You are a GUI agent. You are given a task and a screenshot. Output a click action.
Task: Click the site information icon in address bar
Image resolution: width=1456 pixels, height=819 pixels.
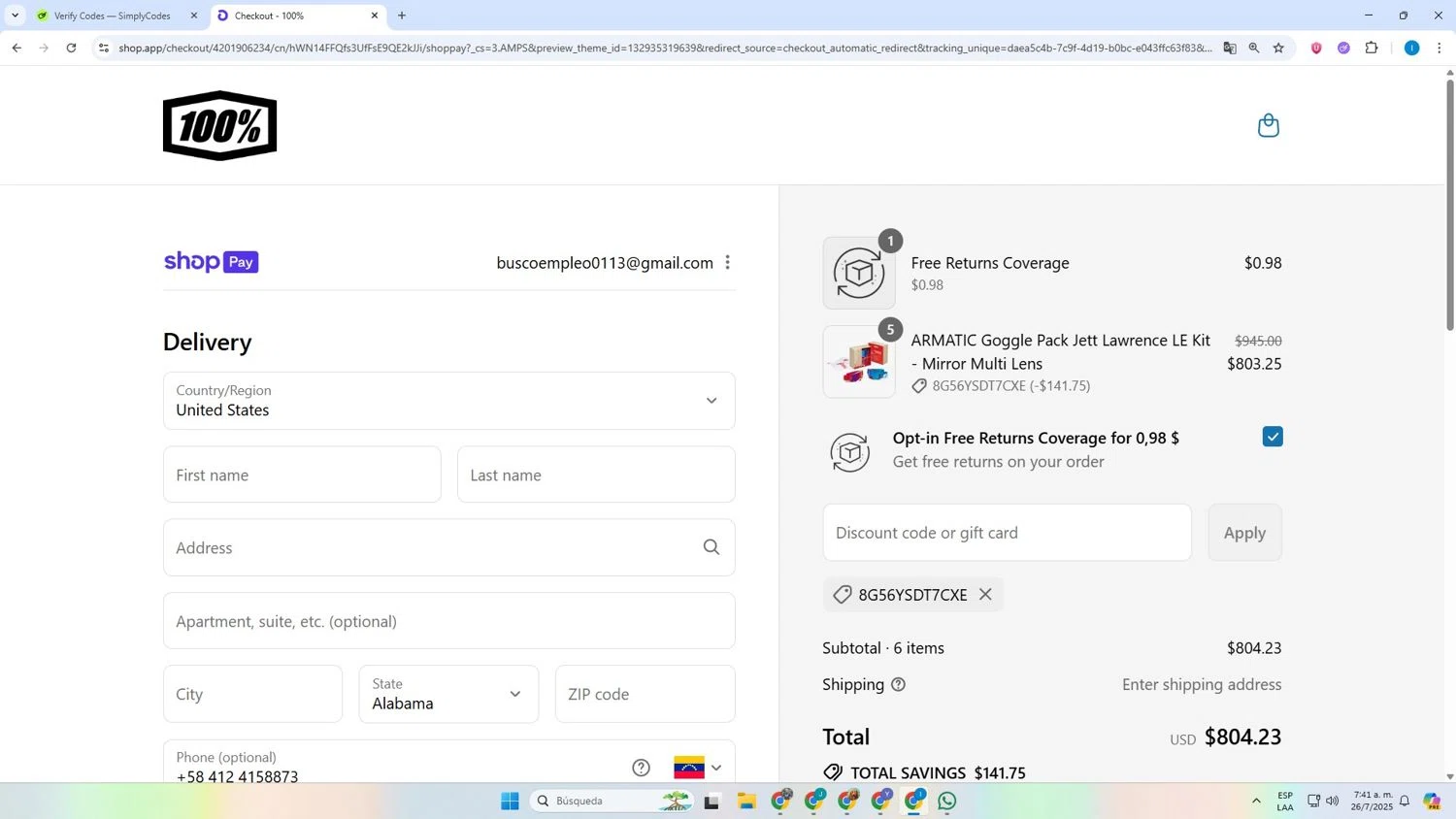click(x=104, y=48)
